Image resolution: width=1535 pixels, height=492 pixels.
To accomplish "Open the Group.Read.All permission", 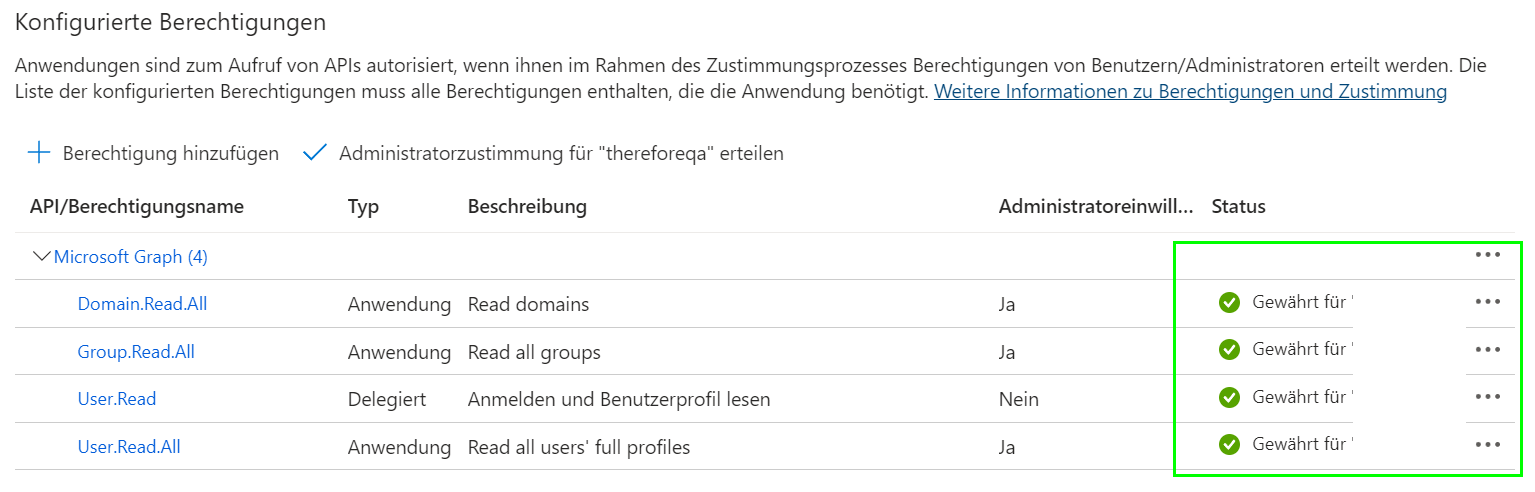I will (x=136, y=352).
